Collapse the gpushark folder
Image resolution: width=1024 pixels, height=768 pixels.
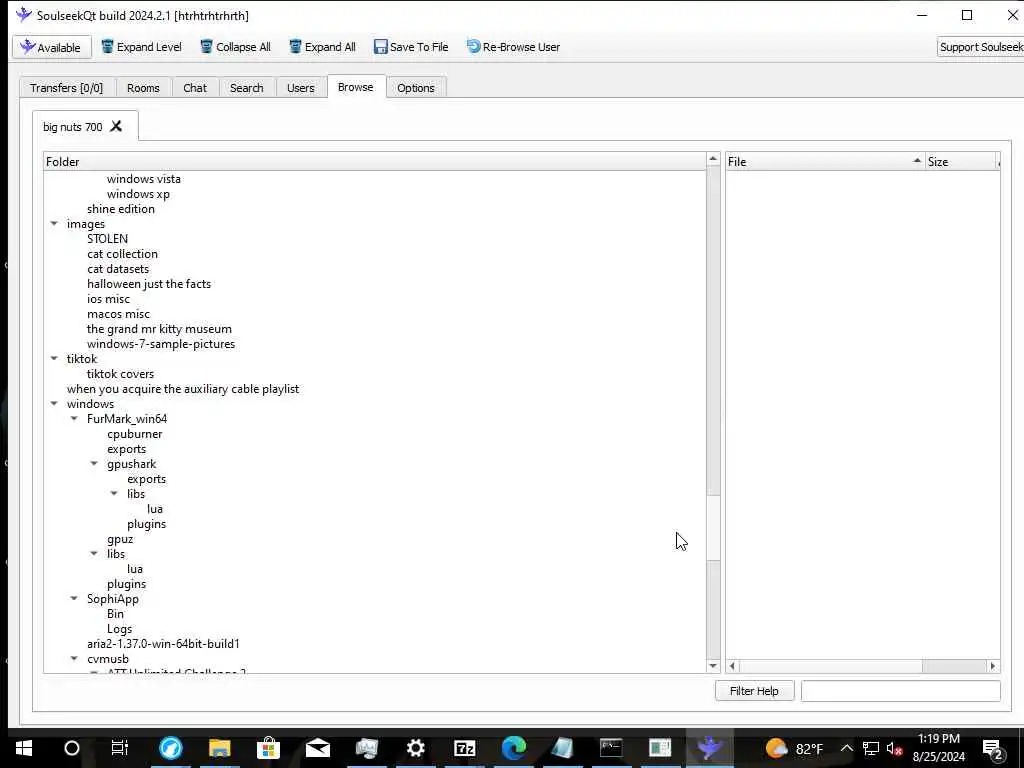click(95, 464)
